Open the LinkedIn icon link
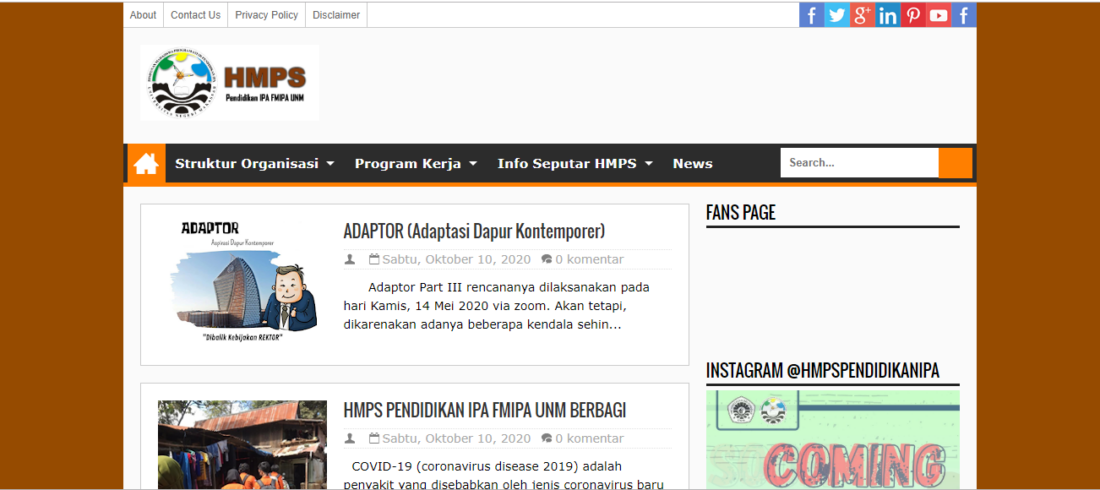 [888, 15]
